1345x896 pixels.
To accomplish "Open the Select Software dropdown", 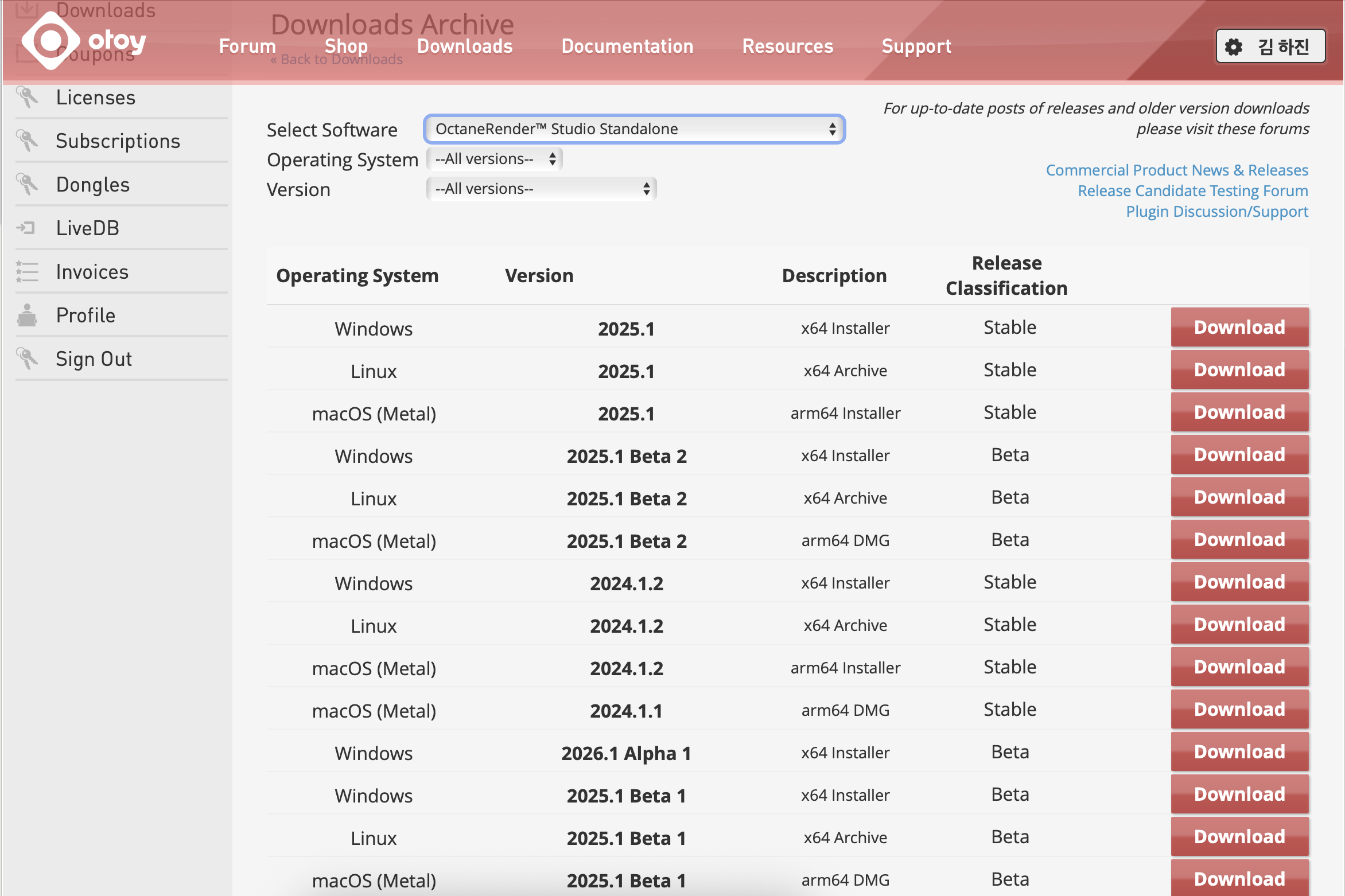I will (x=634, y=129).
